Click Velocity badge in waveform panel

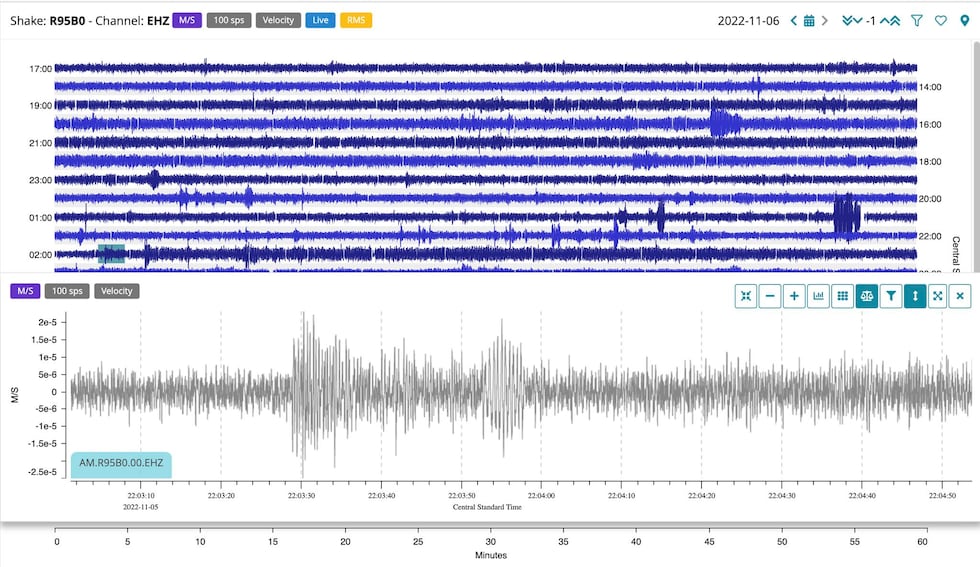coord(117,291)
